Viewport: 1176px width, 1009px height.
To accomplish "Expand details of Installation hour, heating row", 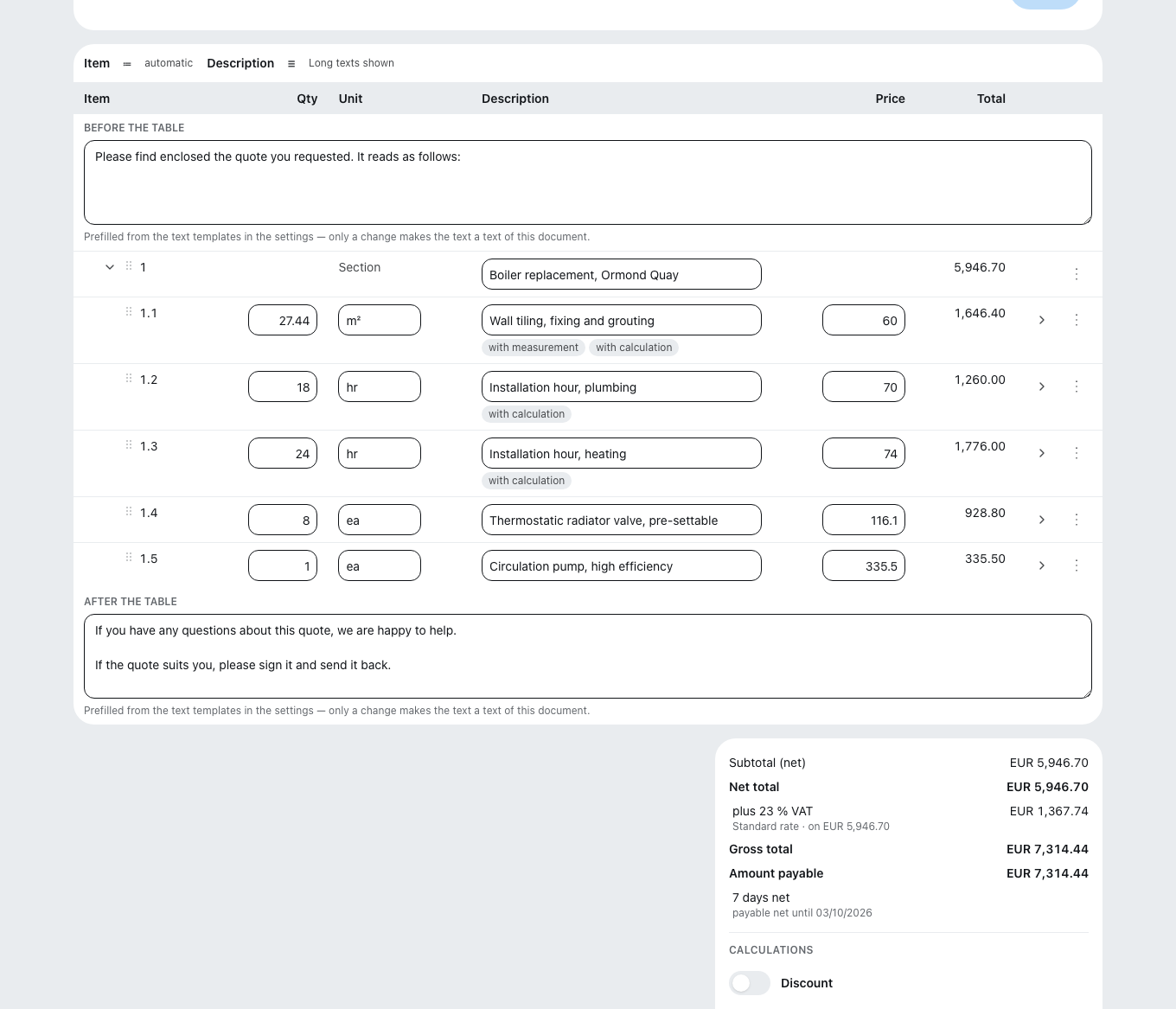I will point(1042,453).
